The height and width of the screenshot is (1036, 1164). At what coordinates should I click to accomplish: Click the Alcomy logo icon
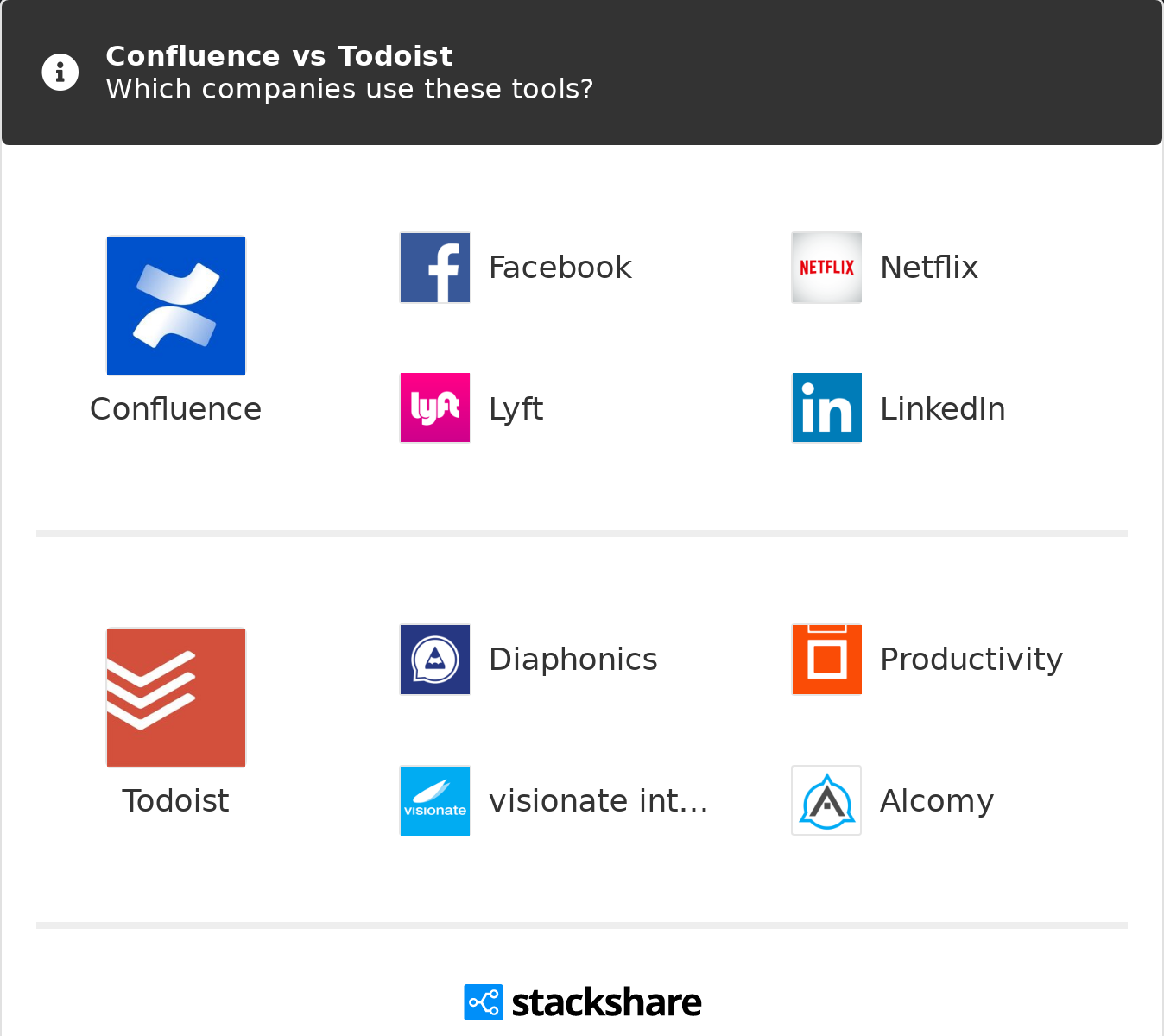pos(826,801)
